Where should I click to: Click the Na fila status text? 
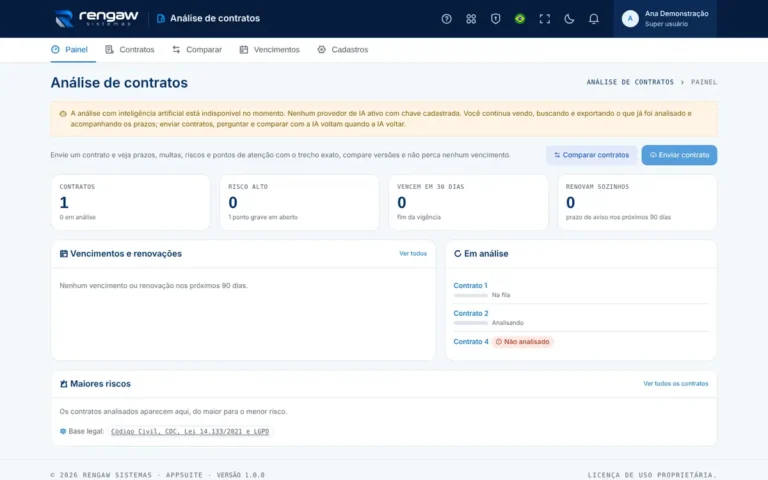coord(501,295)
